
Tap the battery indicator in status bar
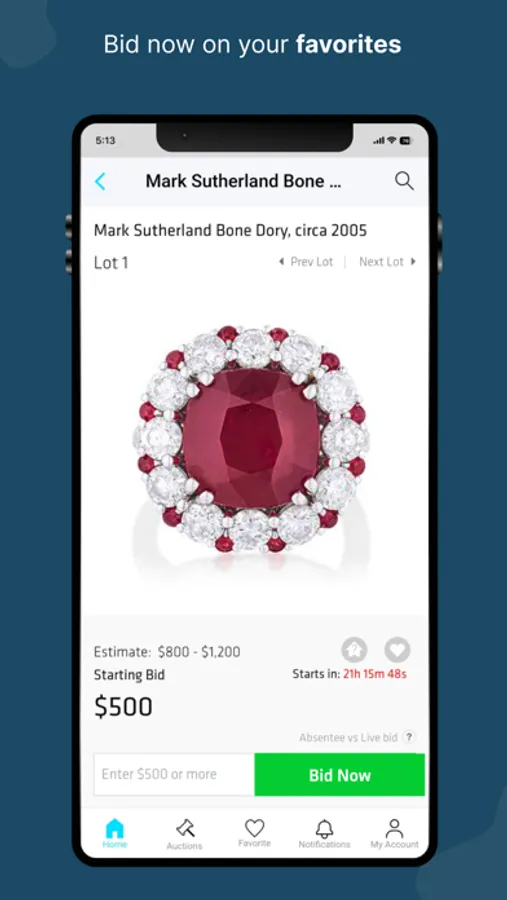pos(406,140)
